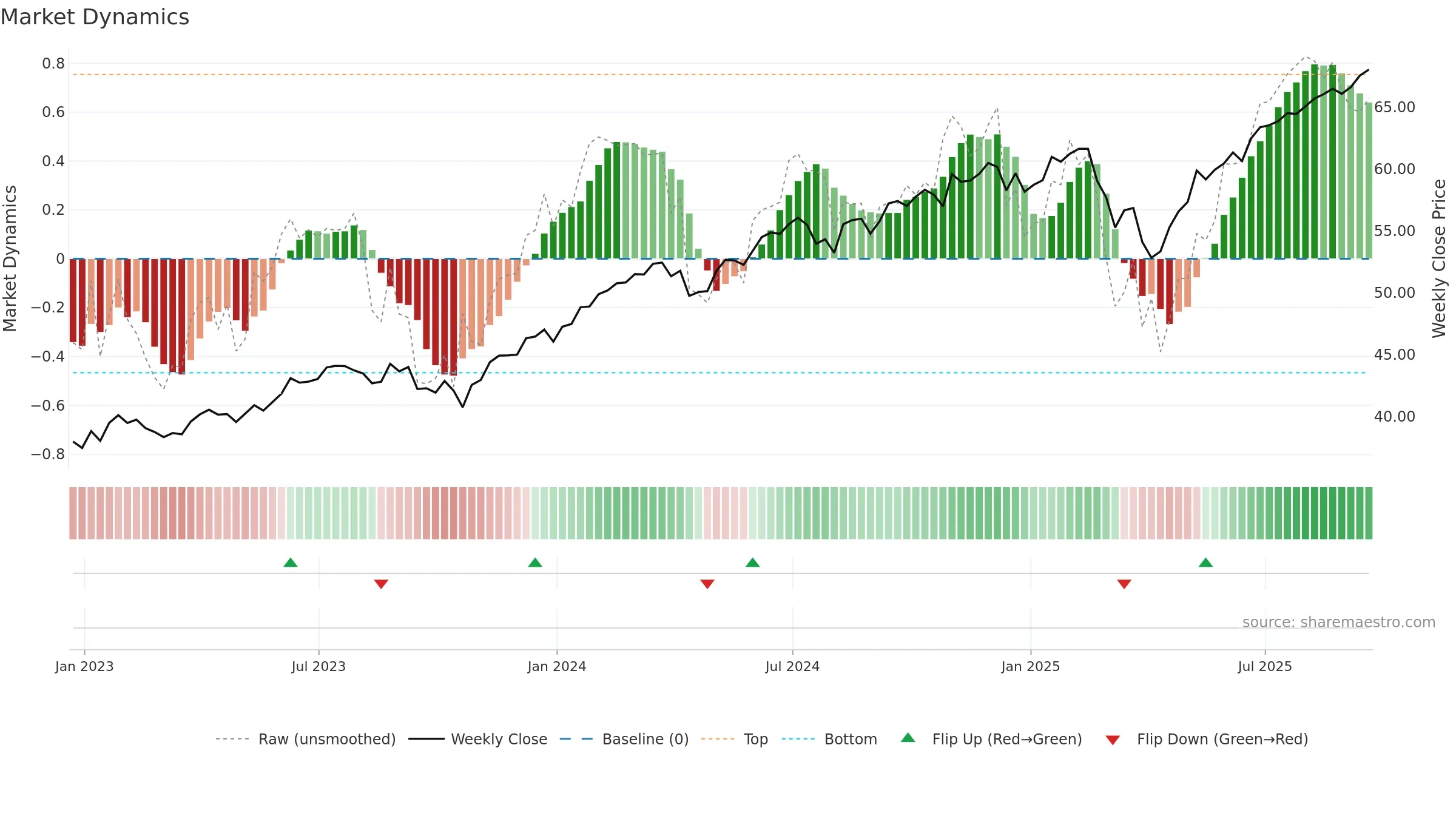This screenshot has width=1456, height=819.
Task: Click the green flip-up marker before Jul 2025
Action: [x=1206, y=562]
